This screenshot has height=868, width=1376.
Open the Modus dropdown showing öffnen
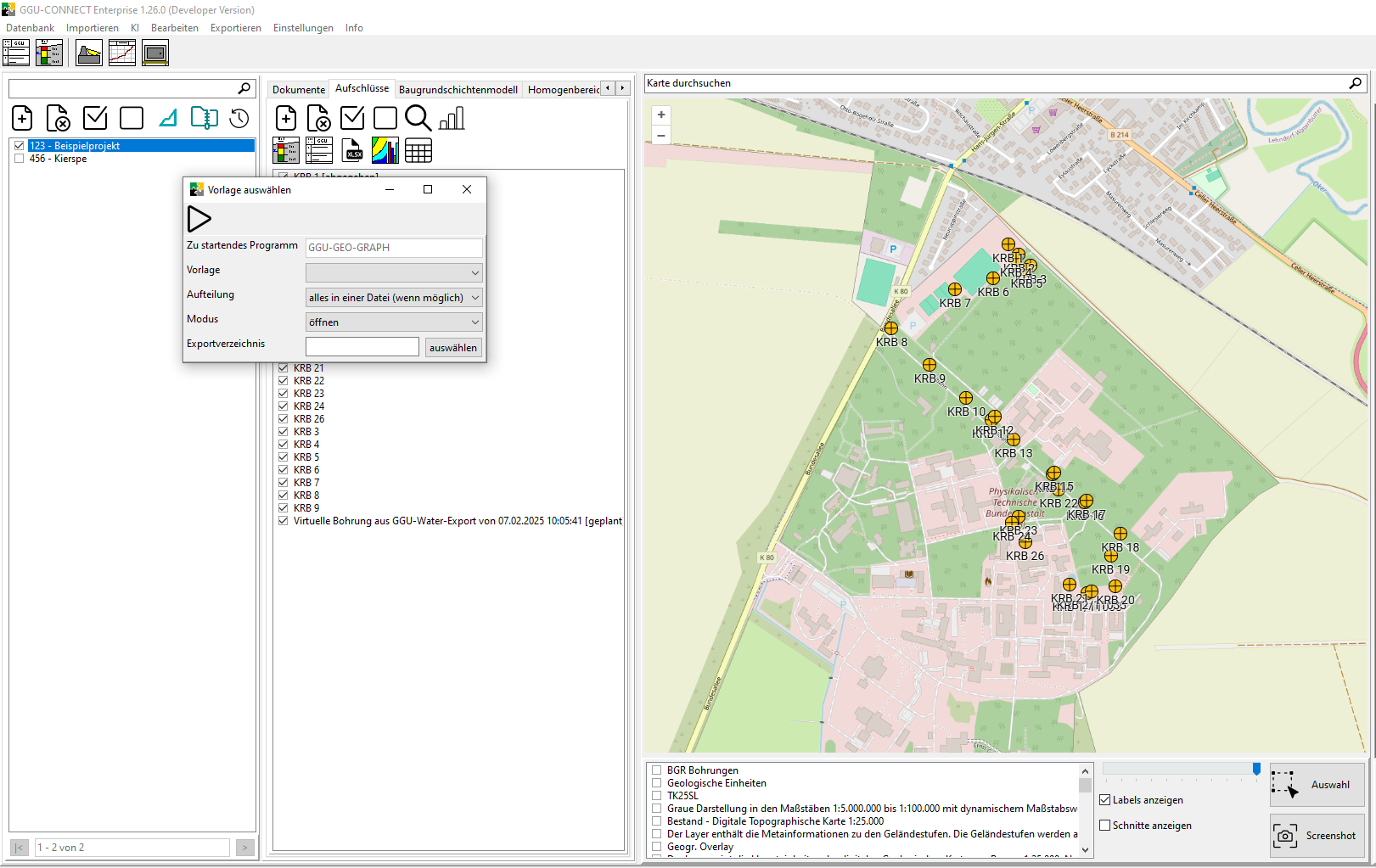click(x=394, y=322)
